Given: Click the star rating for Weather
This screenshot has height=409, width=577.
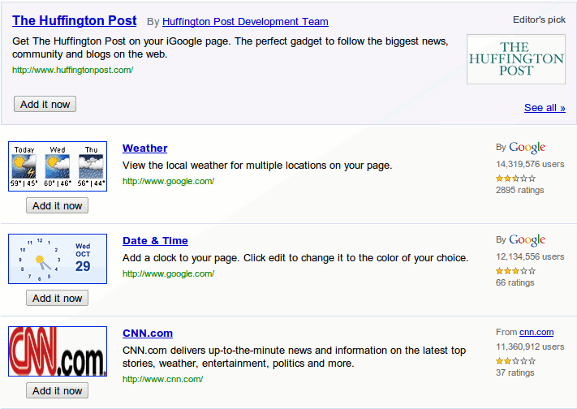Looking at the screenshot, I should (516, 179).
